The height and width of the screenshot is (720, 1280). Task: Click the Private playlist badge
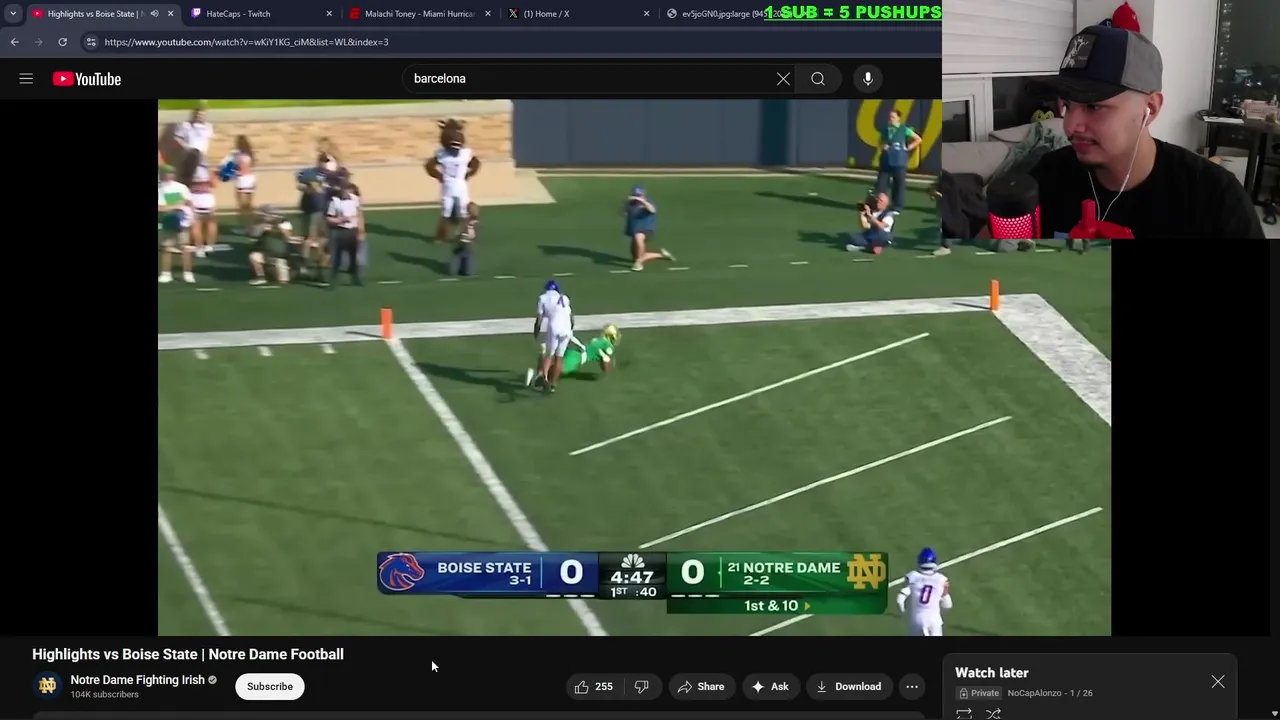pos(979,693)
